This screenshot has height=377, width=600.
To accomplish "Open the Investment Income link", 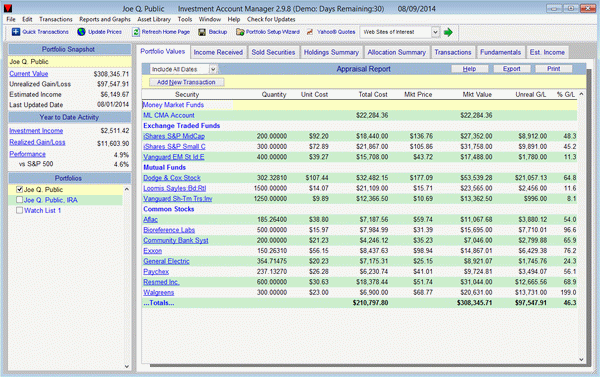I will [x=36, y=131].
